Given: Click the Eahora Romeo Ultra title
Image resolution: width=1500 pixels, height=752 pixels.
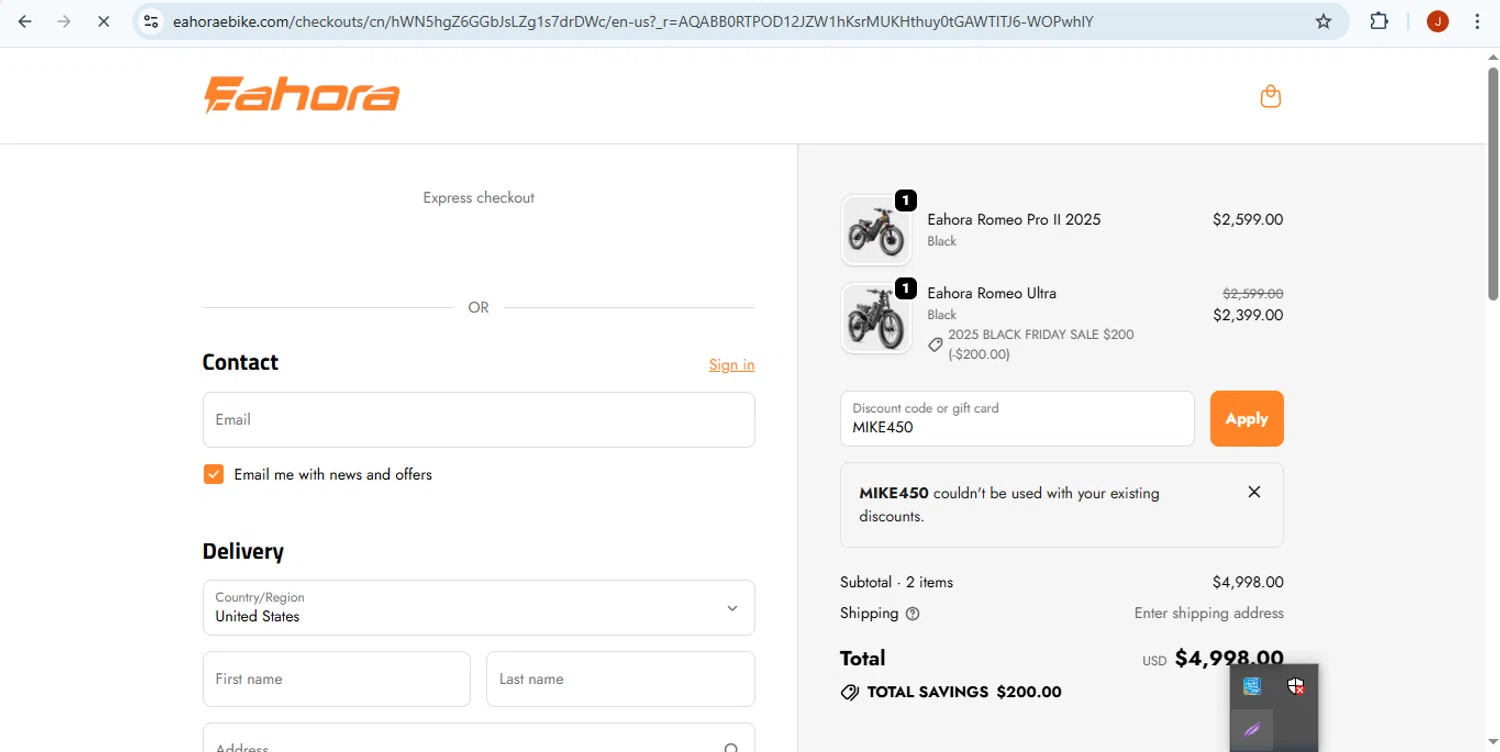Looking at the screenshot, I should 992,293.
